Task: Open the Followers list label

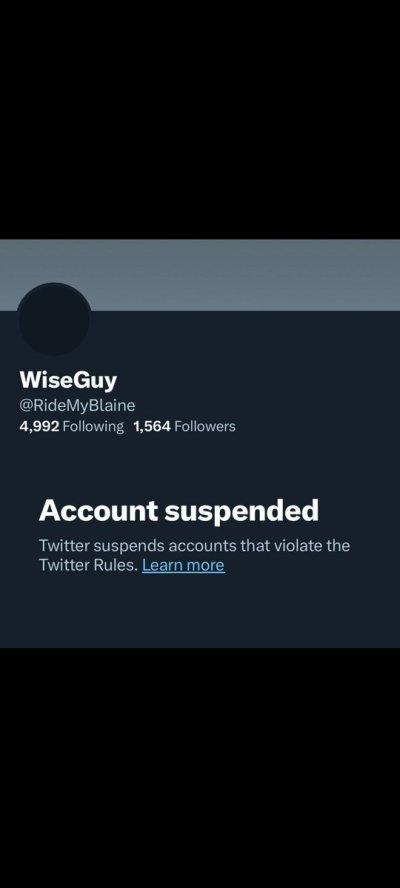Action: click(x=205, y=426)
